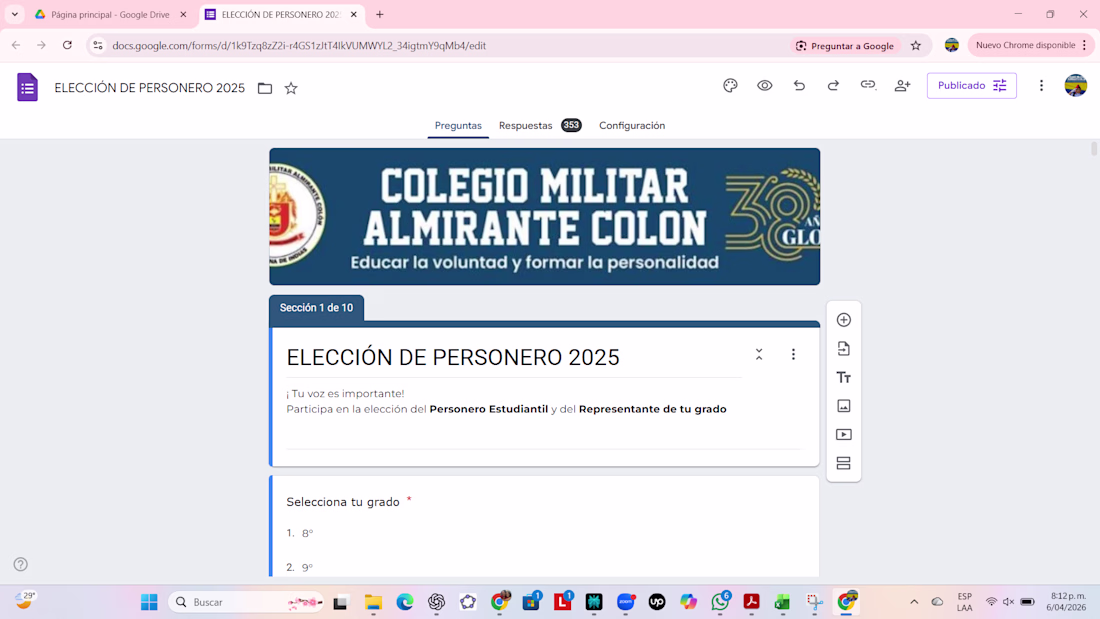Open the Publicado publish settings button

click(972, 86)
